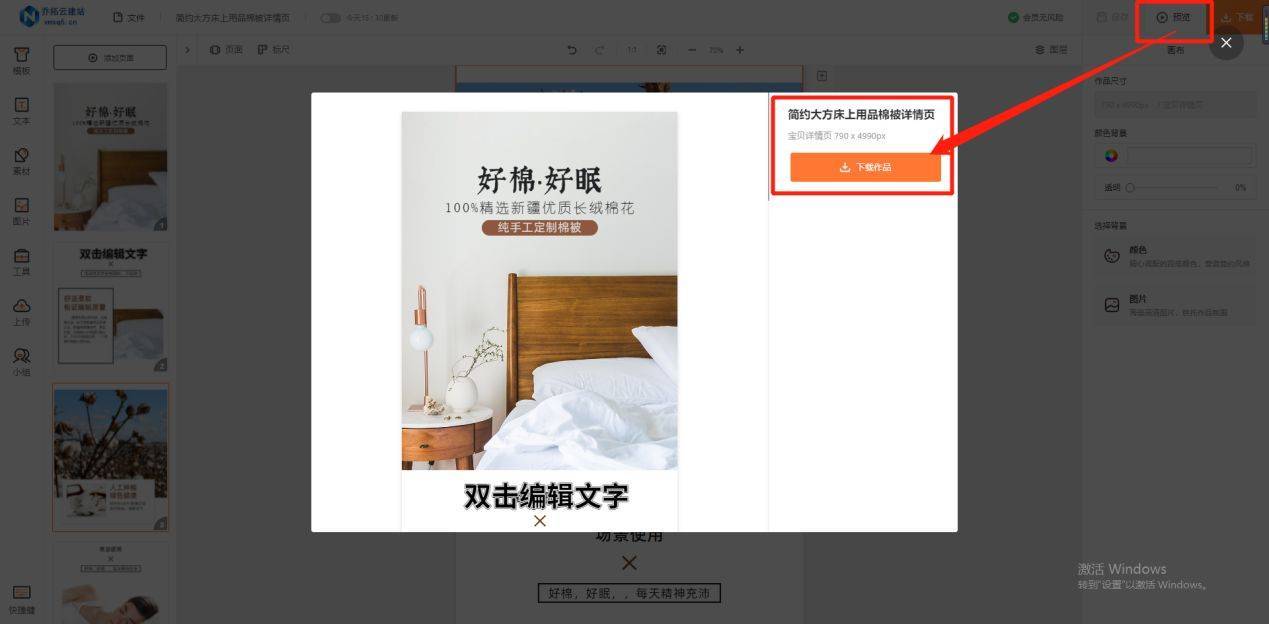Select third page thumbnail with cotton plant
This screenshot has width=1269, height=624.
[110, 458]
